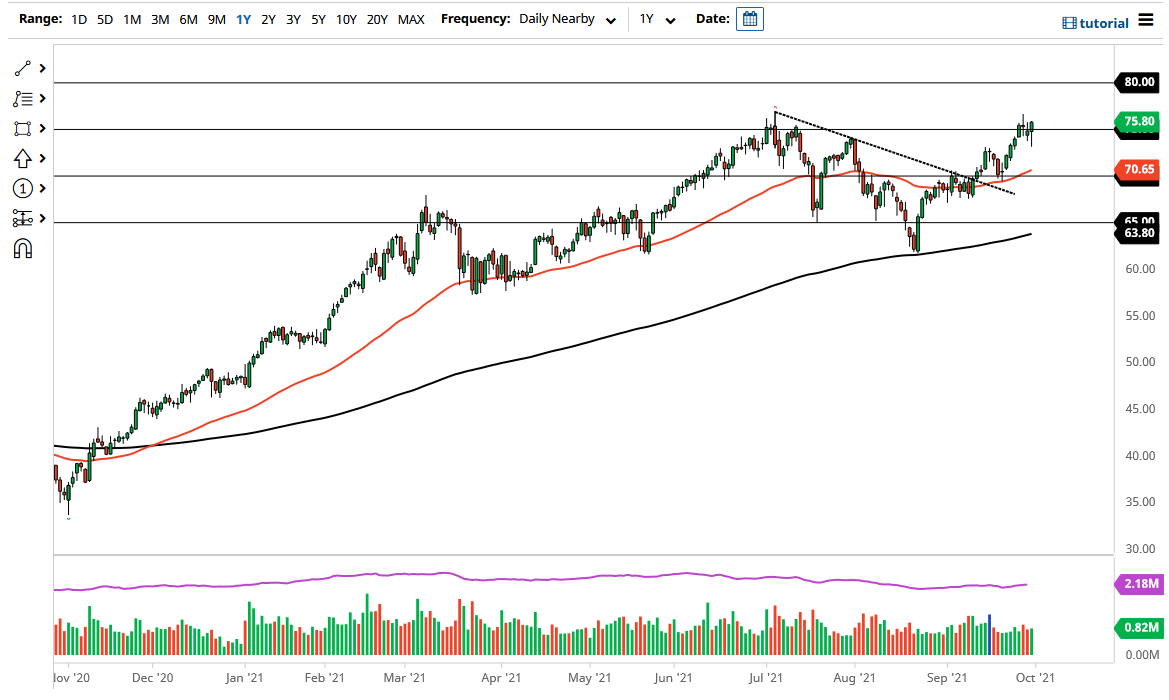Viewport: 1169px width, 700px height.
Task: Select the trendline drawing tool
Action: coord(22,68)
